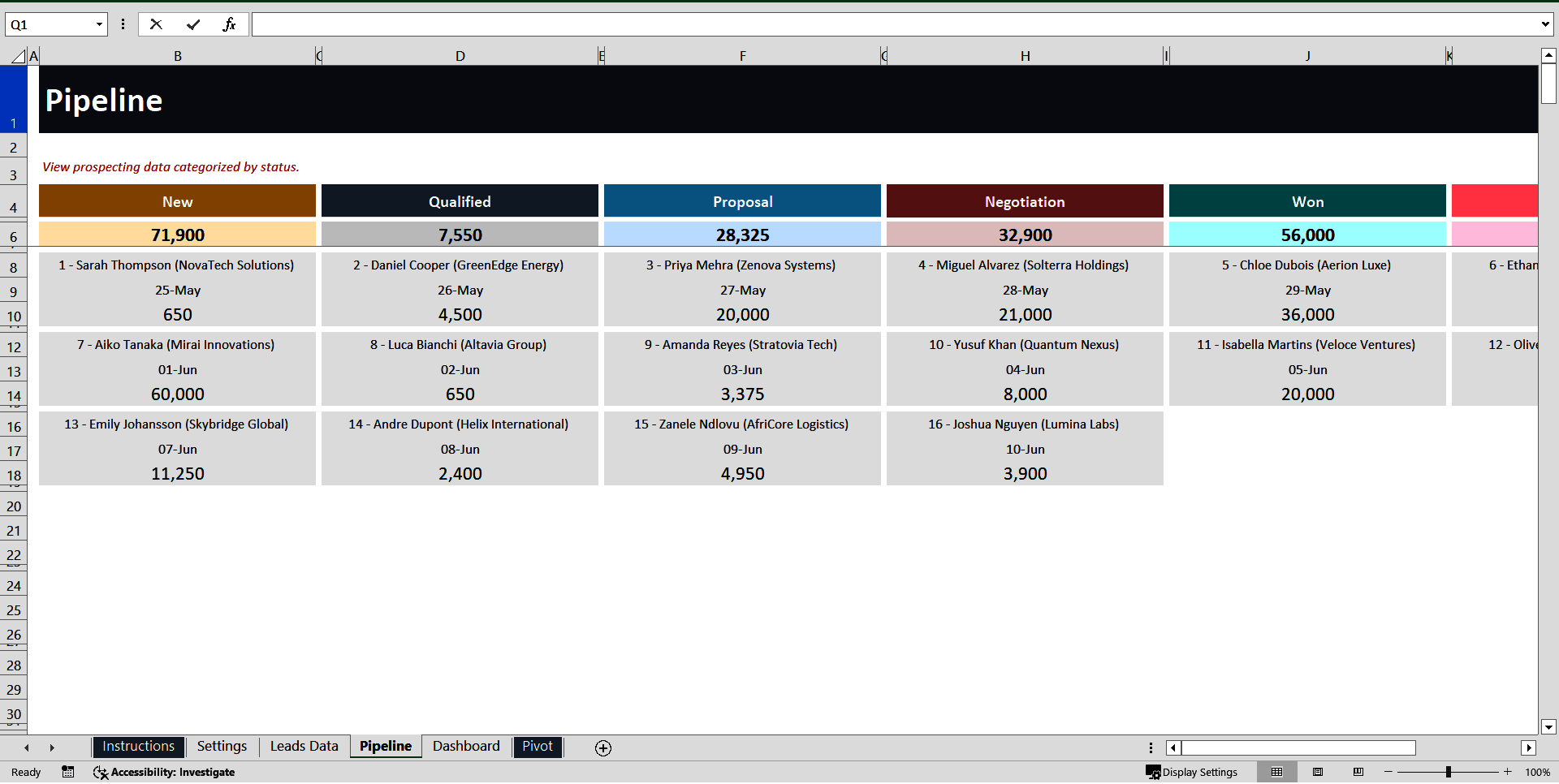Switch to Page Break Preview icon
The image size is (1559, 784).
[x=1358, y=772]
